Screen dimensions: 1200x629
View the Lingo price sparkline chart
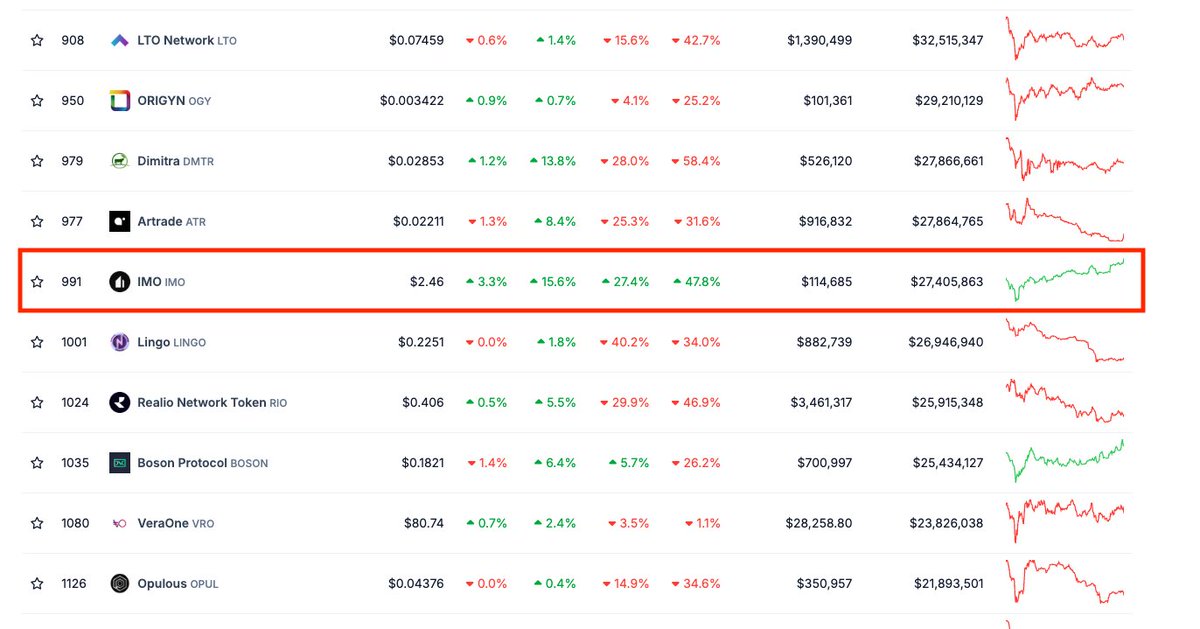(1065, 340)
